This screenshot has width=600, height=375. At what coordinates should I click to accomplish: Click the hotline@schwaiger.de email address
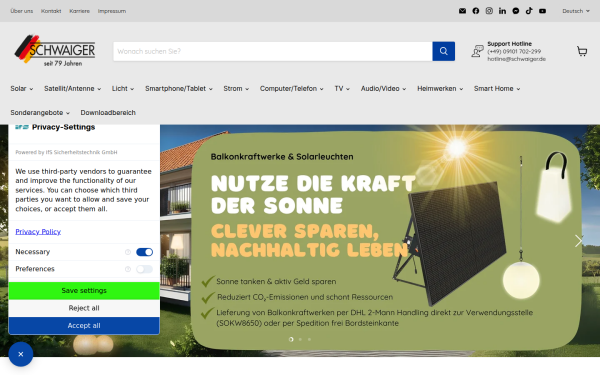point(516,59)
